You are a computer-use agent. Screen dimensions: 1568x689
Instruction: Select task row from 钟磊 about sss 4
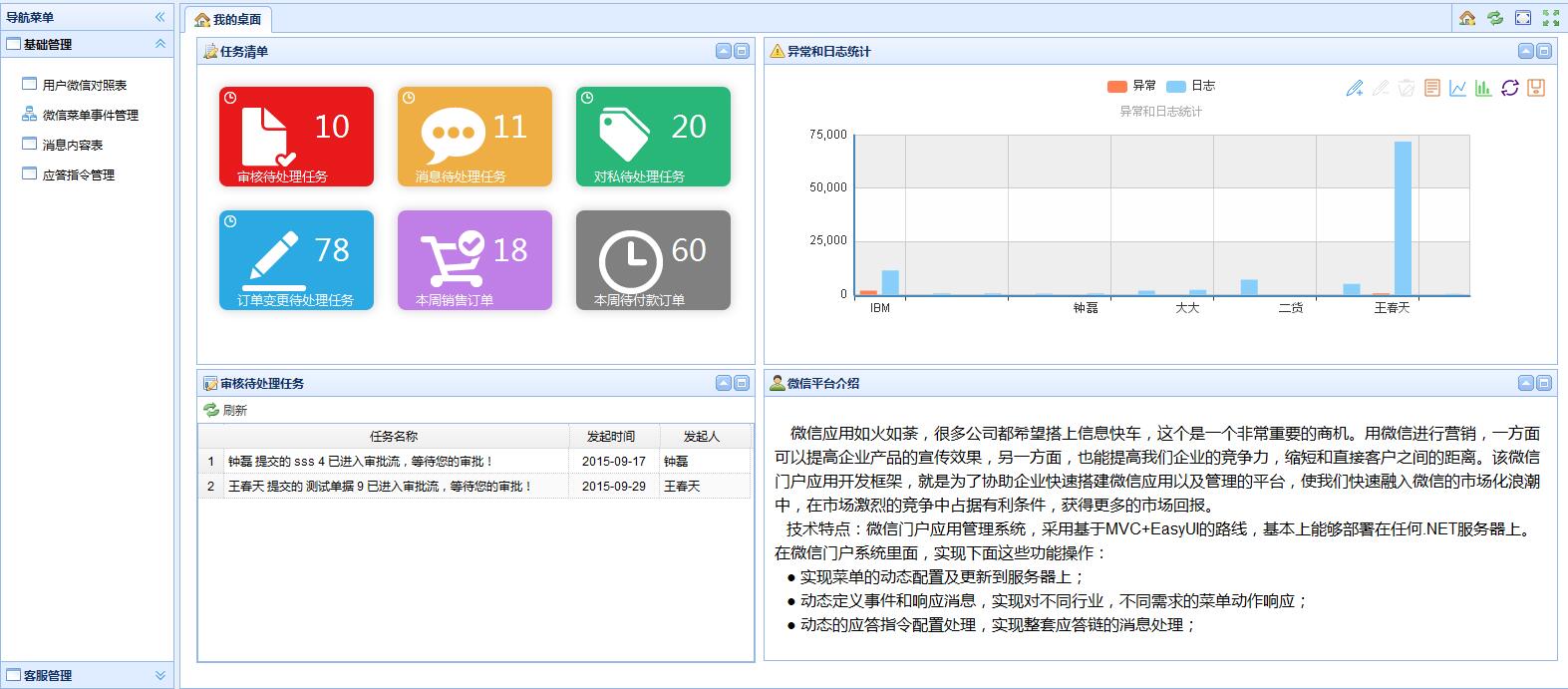(x=474, y=462)
